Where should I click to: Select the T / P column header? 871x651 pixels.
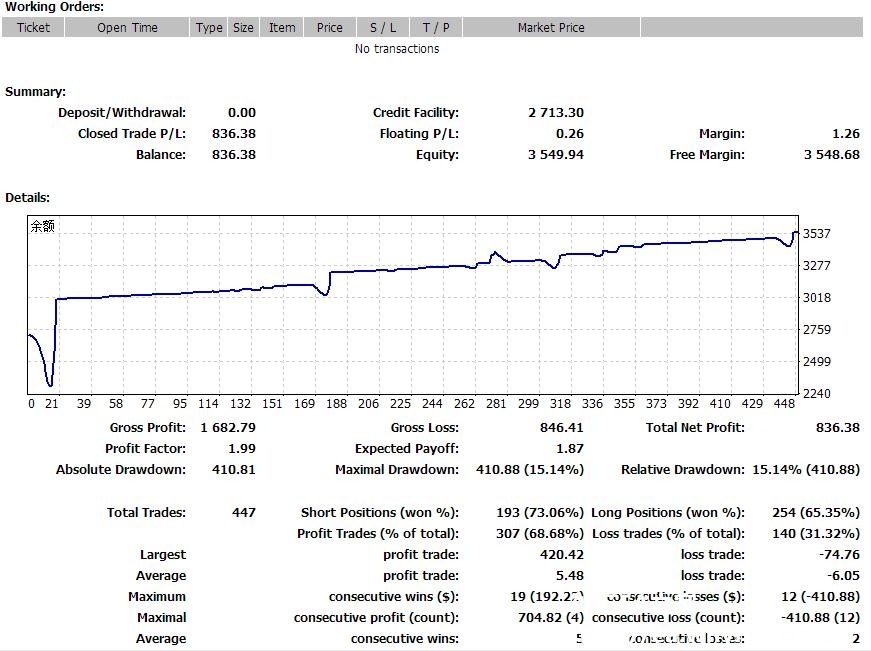436,27
